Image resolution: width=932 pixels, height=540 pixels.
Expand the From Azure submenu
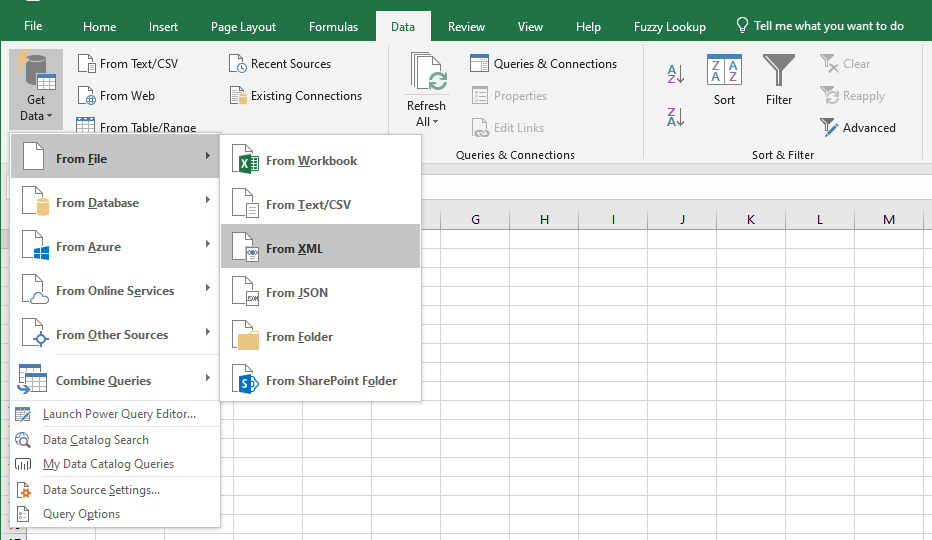click(x=115, y=246)
